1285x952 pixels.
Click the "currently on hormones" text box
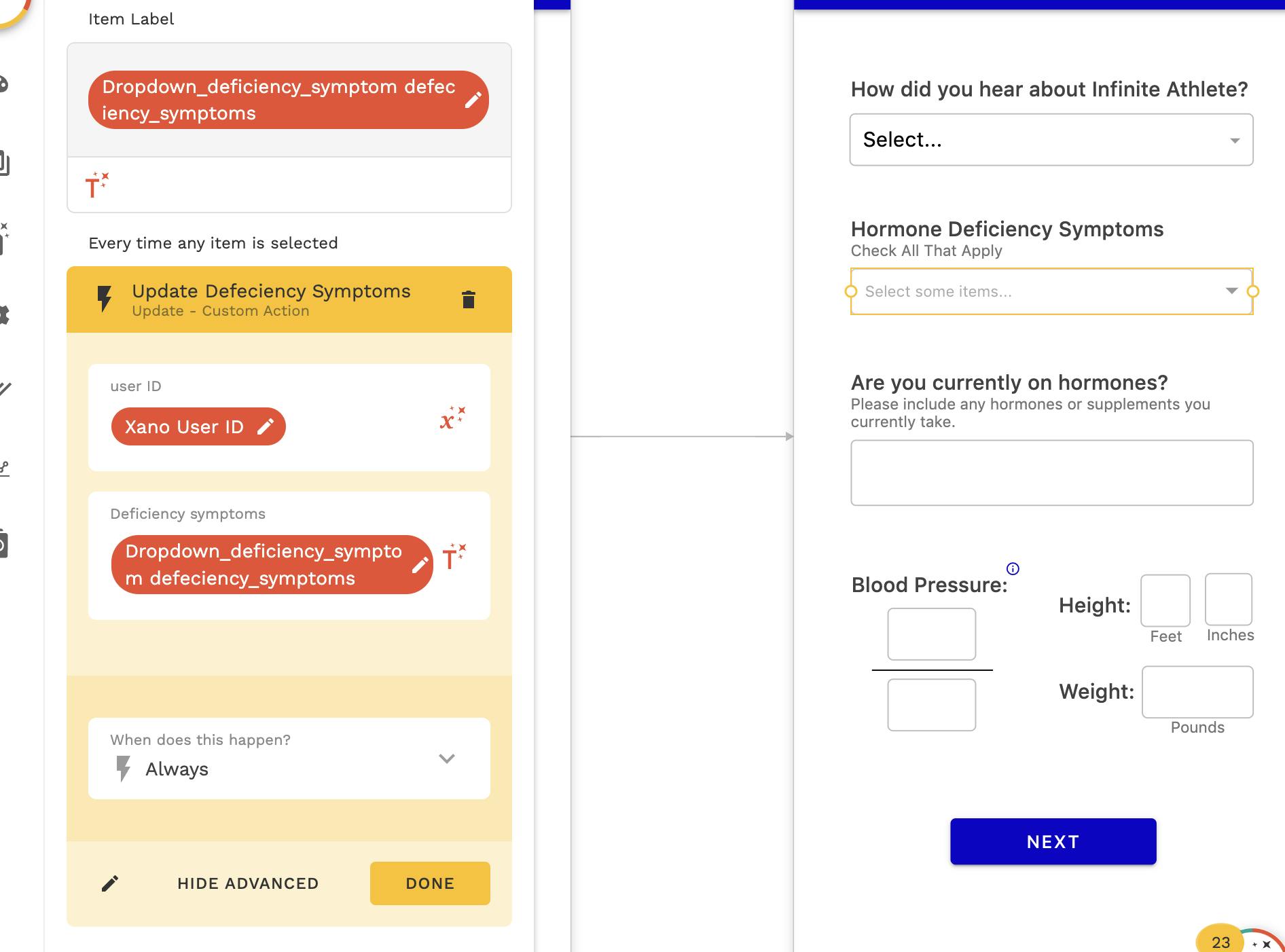1051,473
